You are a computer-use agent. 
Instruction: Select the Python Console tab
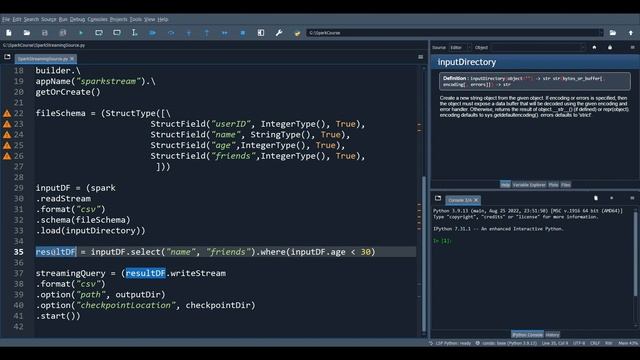(x=527, y=335)
